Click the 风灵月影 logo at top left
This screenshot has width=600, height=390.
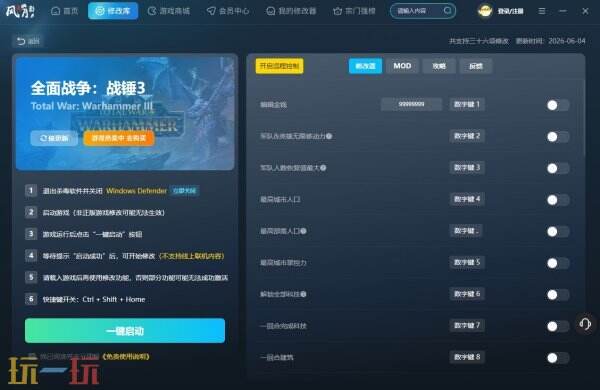coord(20,11)
